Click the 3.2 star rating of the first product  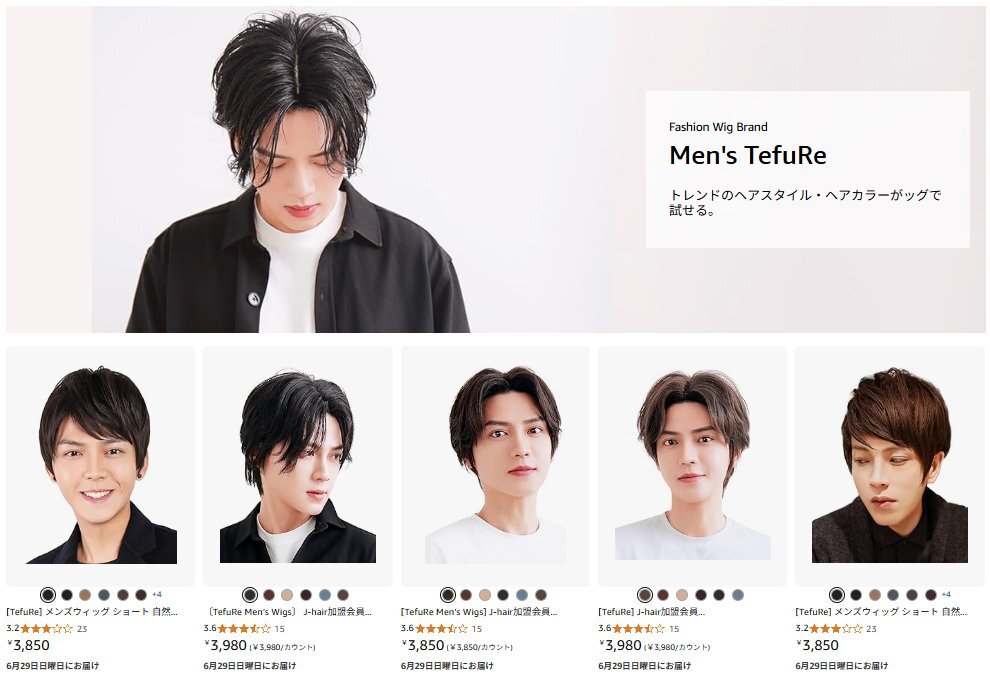[x=39, y=628]
